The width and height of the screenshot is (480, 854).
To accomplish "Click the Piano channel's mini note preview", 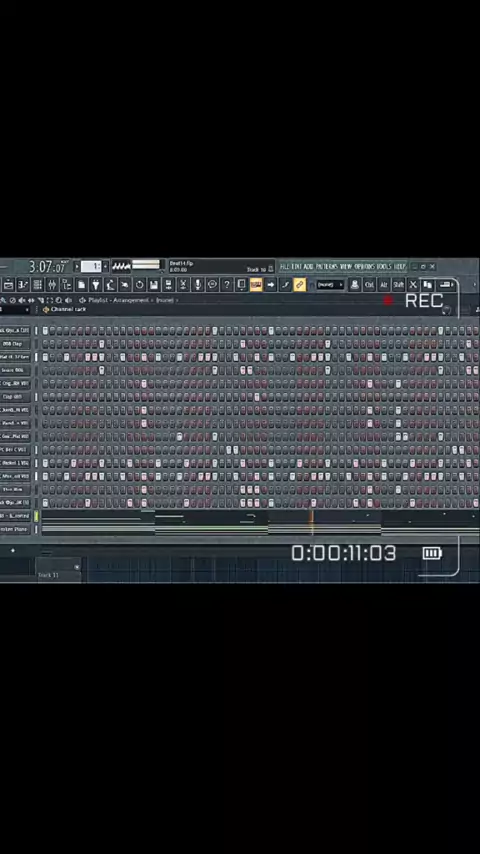I will 260,529.
